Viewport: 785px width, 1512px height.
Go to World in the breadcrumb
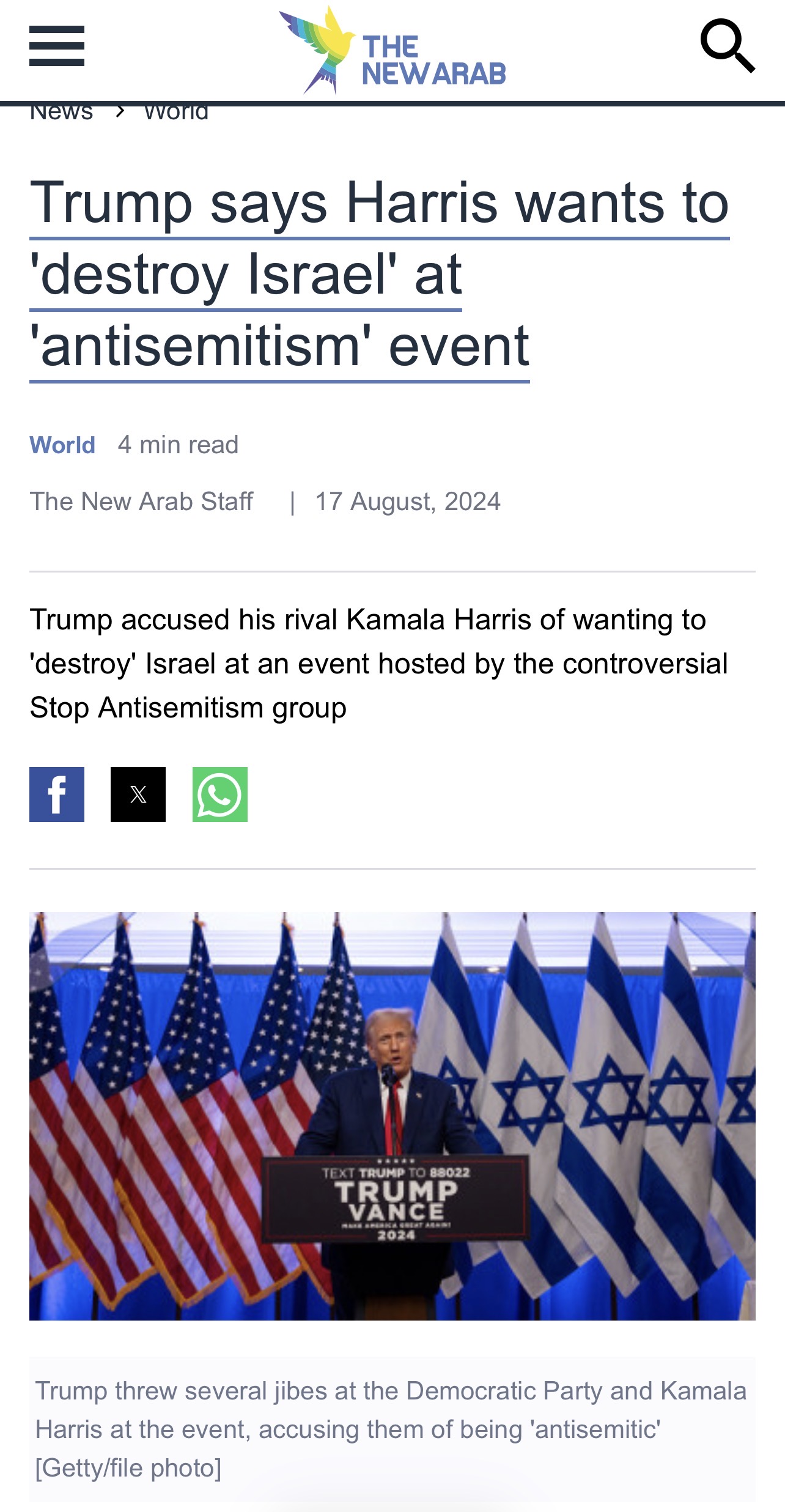pos(176,113)
